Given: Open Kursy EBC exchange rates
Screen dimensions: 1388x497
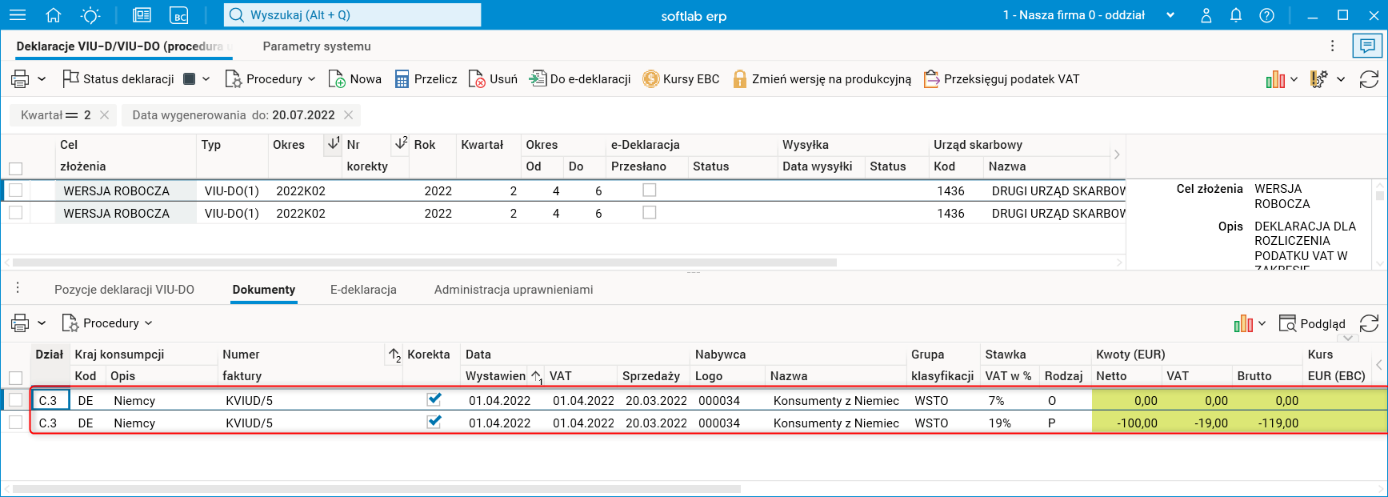Looking at the screenshot, I should pyautogui.click(x=681, y=79).
